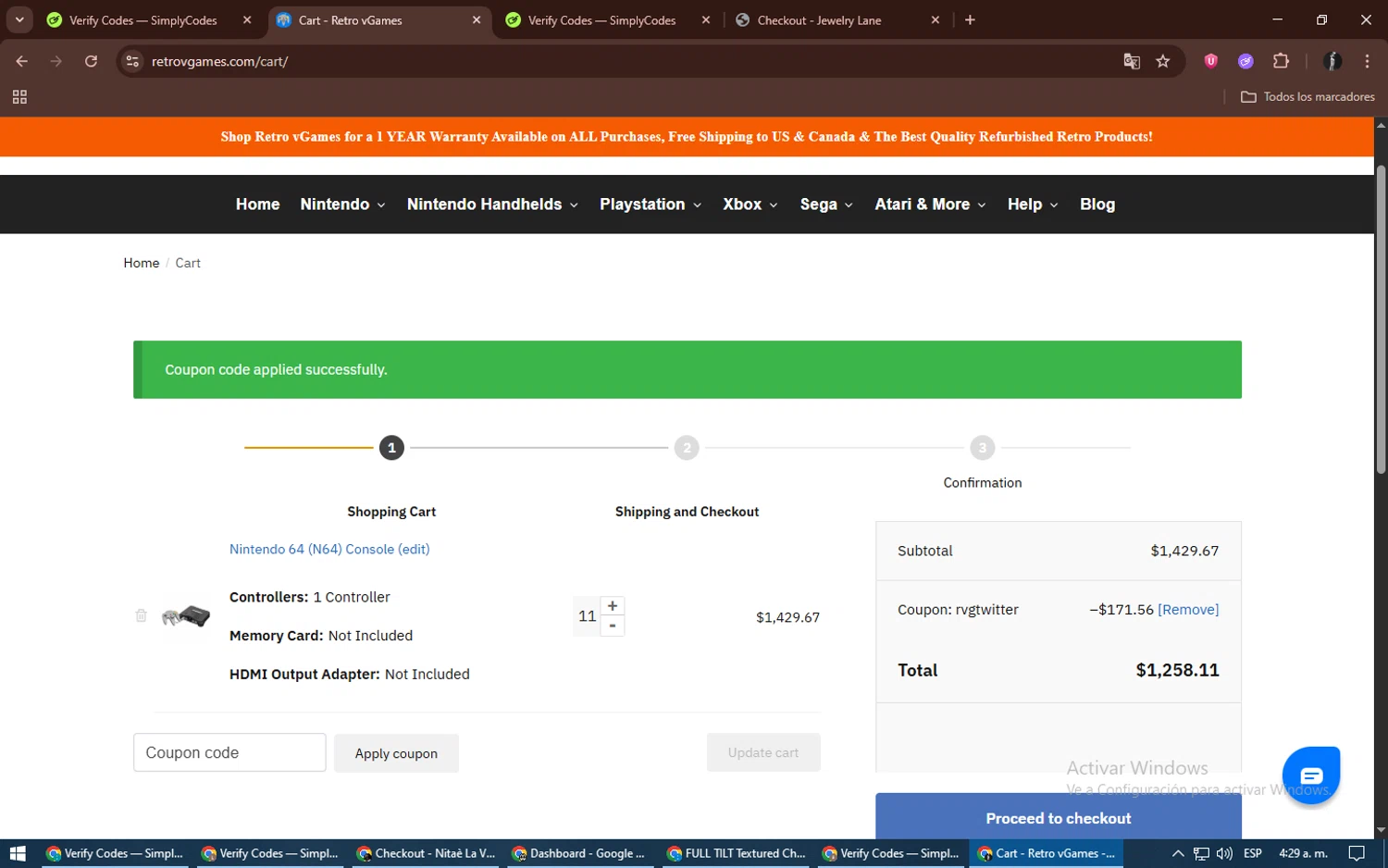This screenshot has width=1388, height=868.
Task: Open the Windows Start button
Action: pyautogui.click(x=18, y=853)
